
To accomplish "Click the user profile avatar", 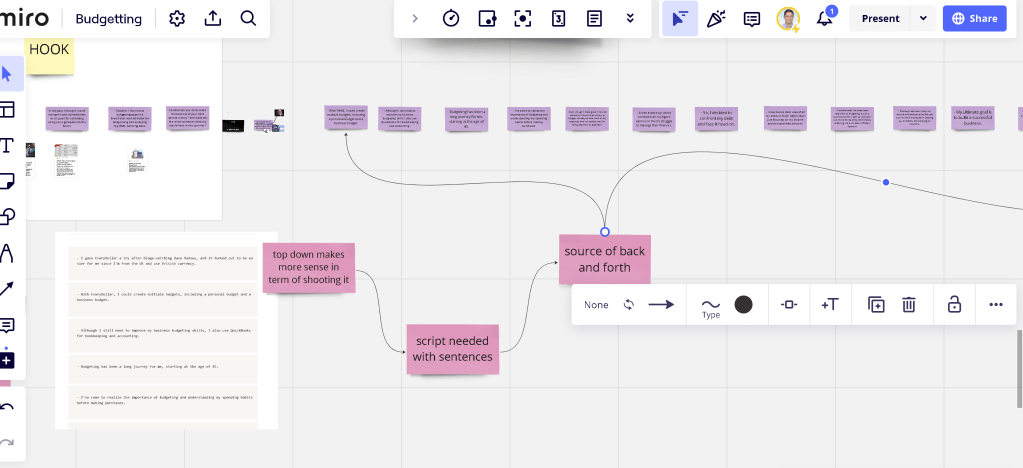I will [x=788, y=18].
